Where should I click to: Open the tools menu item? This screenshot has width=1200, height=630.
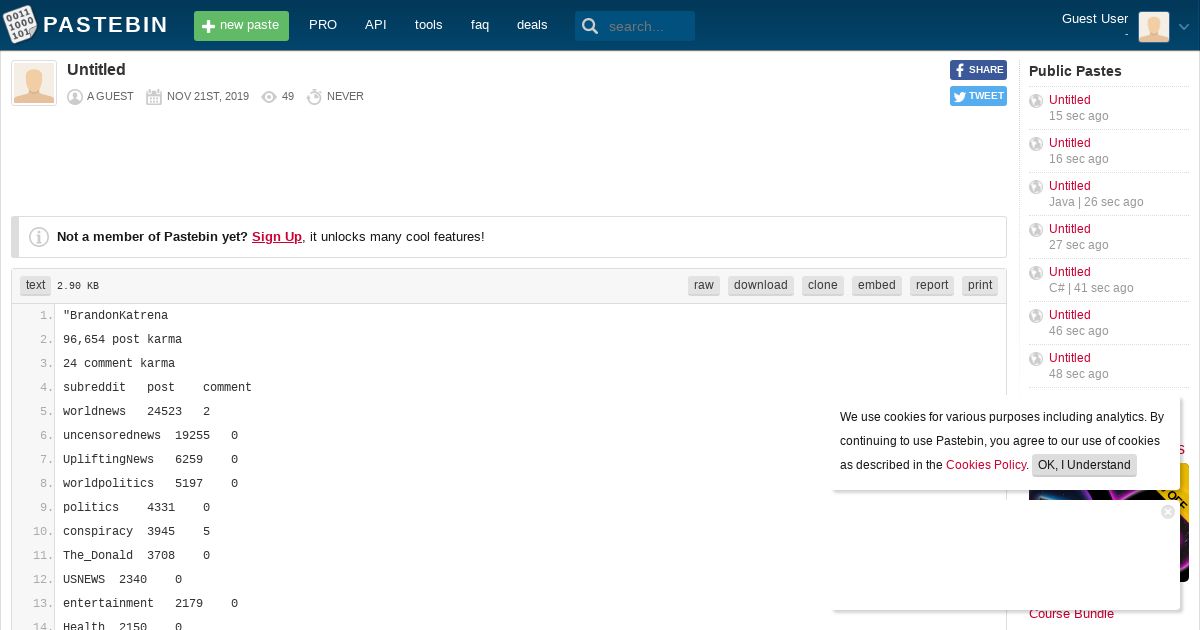pyautogui.click(x=428, y=25)
